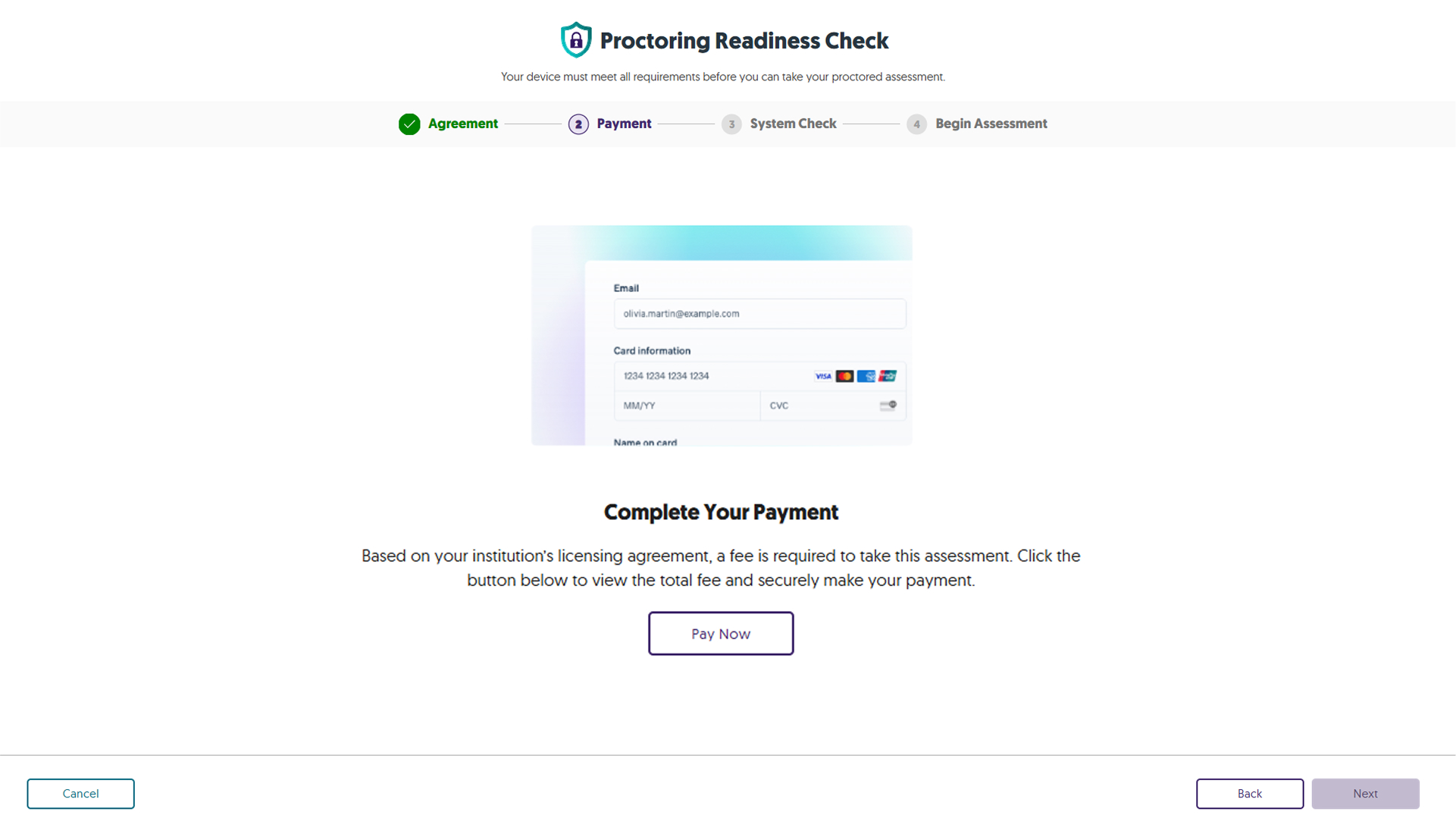
Task: Click the step 3 System Check circle
Action: 731,124
